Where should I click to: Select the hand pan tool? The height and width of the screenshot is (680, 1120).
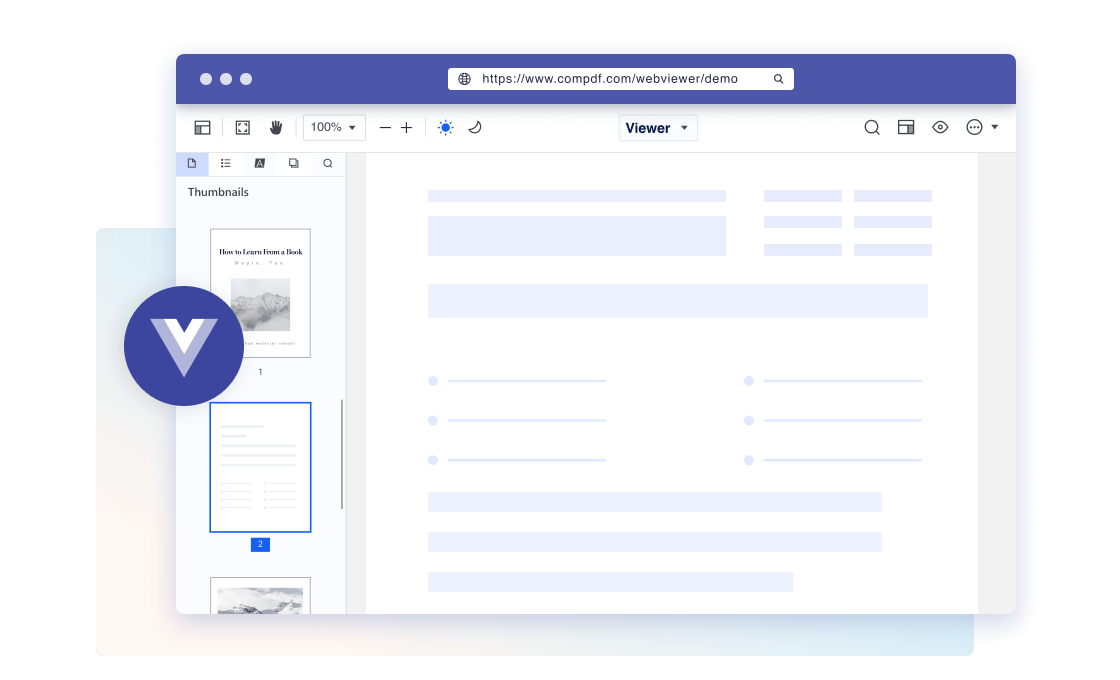pos(276,128)
